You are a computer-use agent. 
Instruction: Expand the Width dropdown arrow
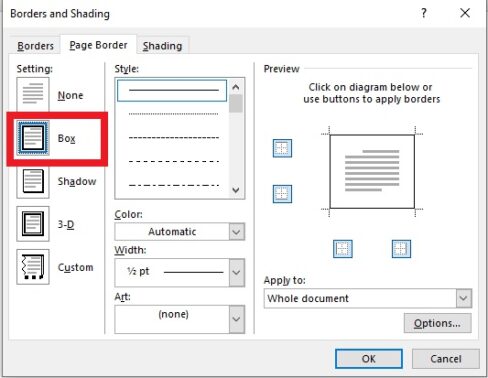point(237,273)
